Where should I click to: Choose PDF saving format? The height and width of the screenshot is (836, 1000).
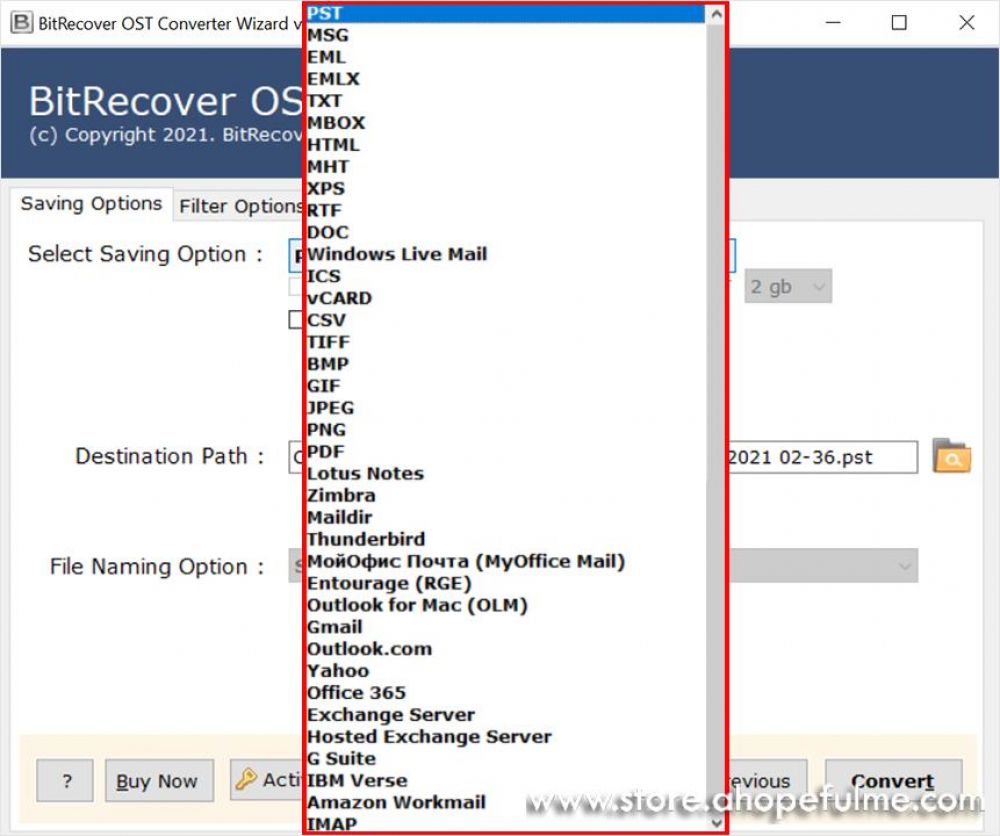tap(506, 452)
